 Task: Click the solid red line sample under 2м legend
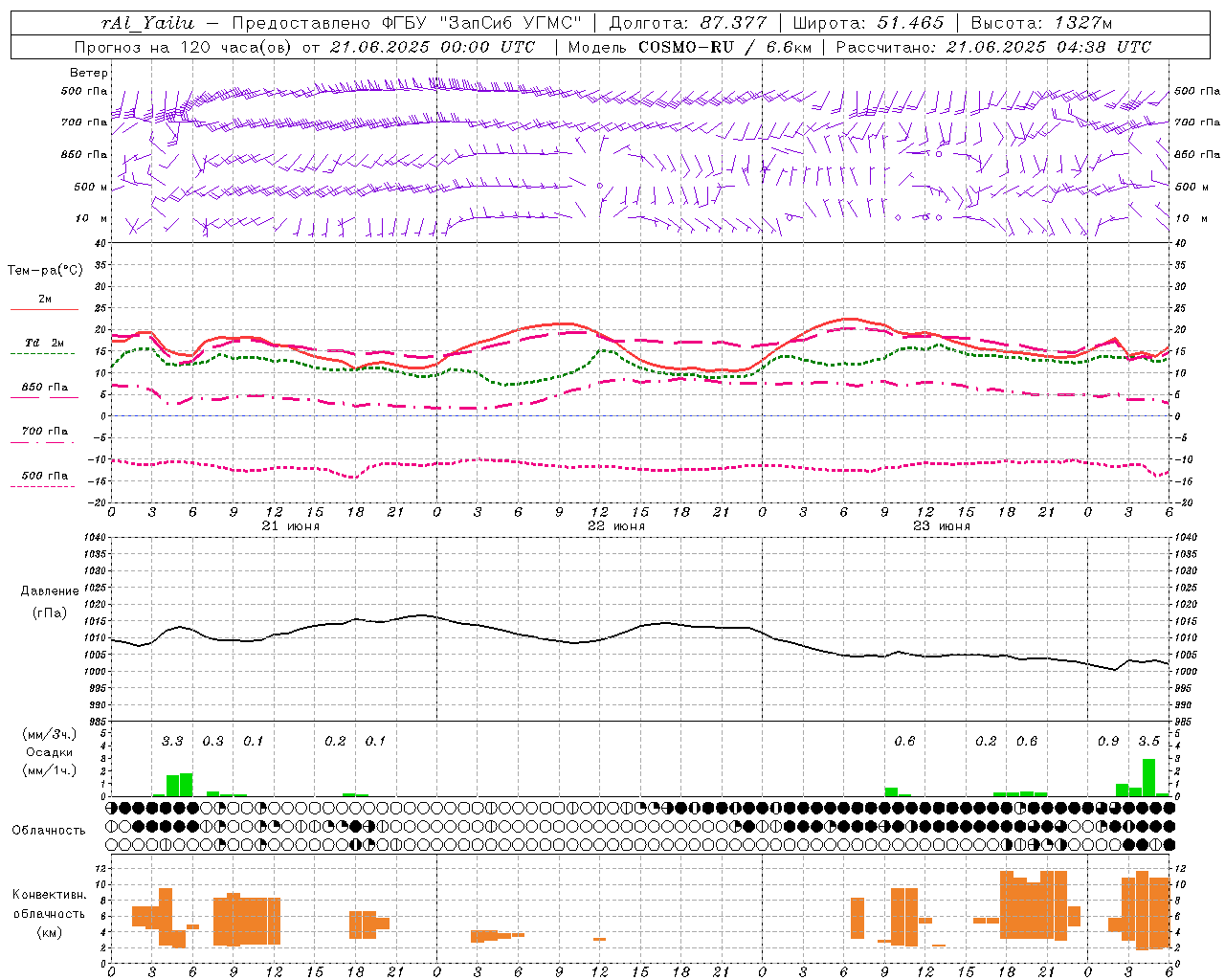tap(44, 309)
